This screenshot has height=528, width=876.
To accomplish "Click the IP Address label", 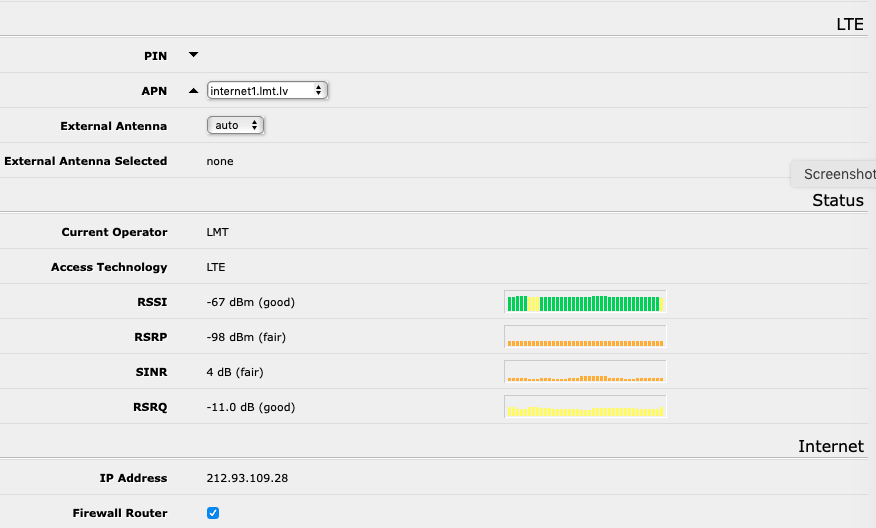I will click(133, 478).
